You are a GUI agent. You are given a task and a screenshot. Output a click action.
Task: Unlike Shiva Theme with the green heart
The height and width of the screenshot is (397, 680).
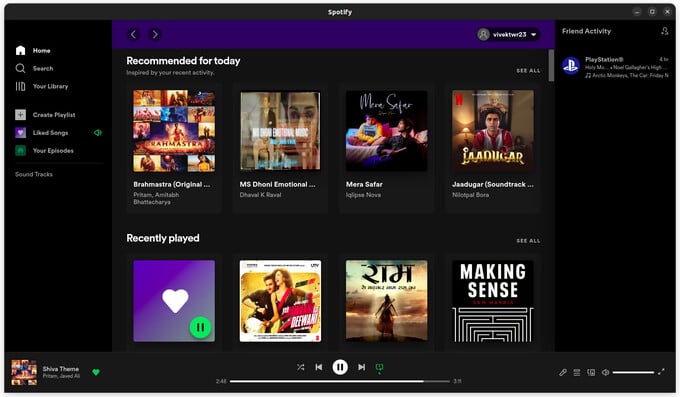click(x=96, y=372)
